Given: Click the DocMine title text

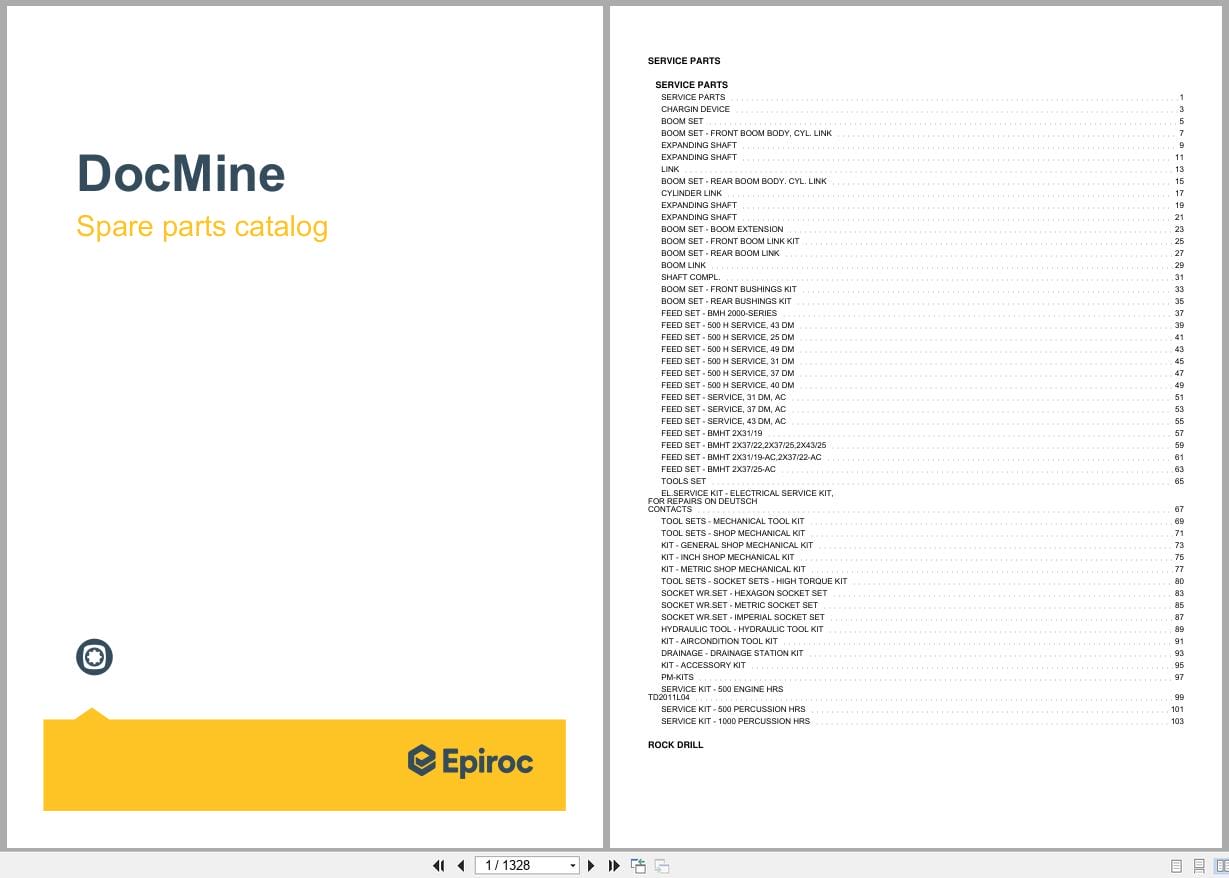Looking at the screenshot, I should [181, 173].
